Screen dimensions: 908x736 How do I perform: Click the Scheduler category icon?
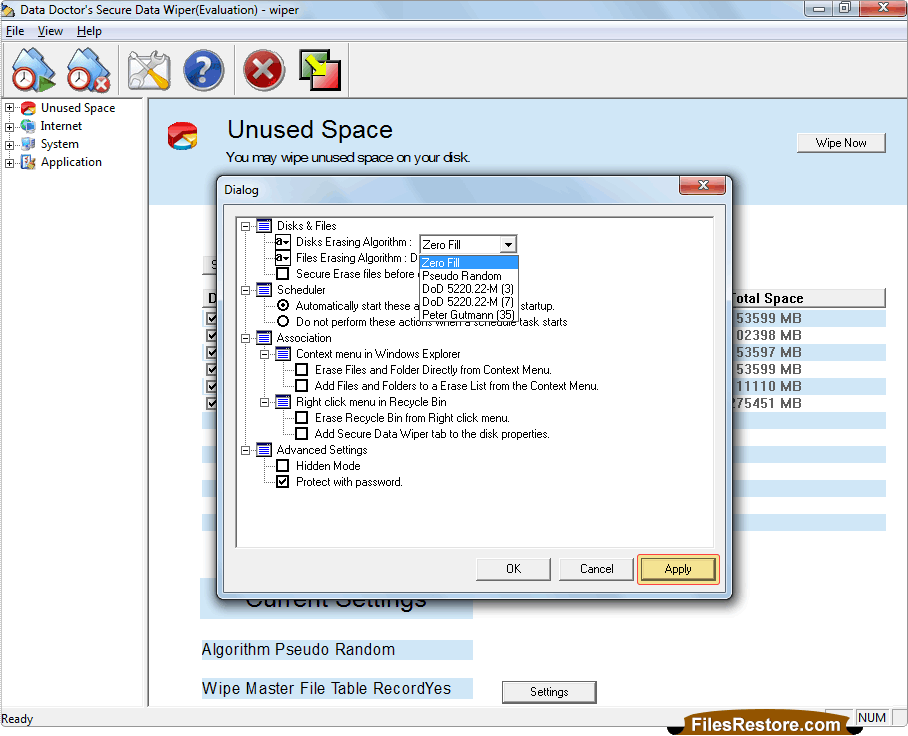[x=264, y=290]
